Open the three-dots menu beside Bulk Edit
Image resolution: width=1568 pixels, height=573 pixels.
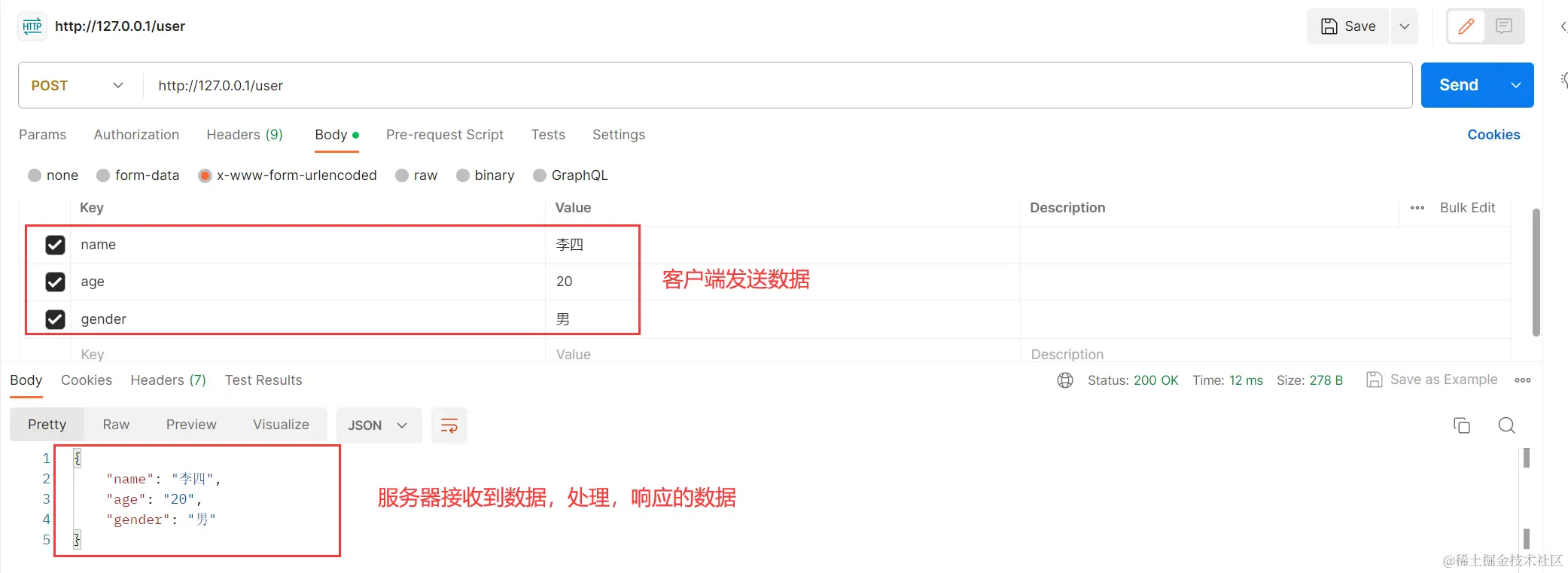point(1417,208)
